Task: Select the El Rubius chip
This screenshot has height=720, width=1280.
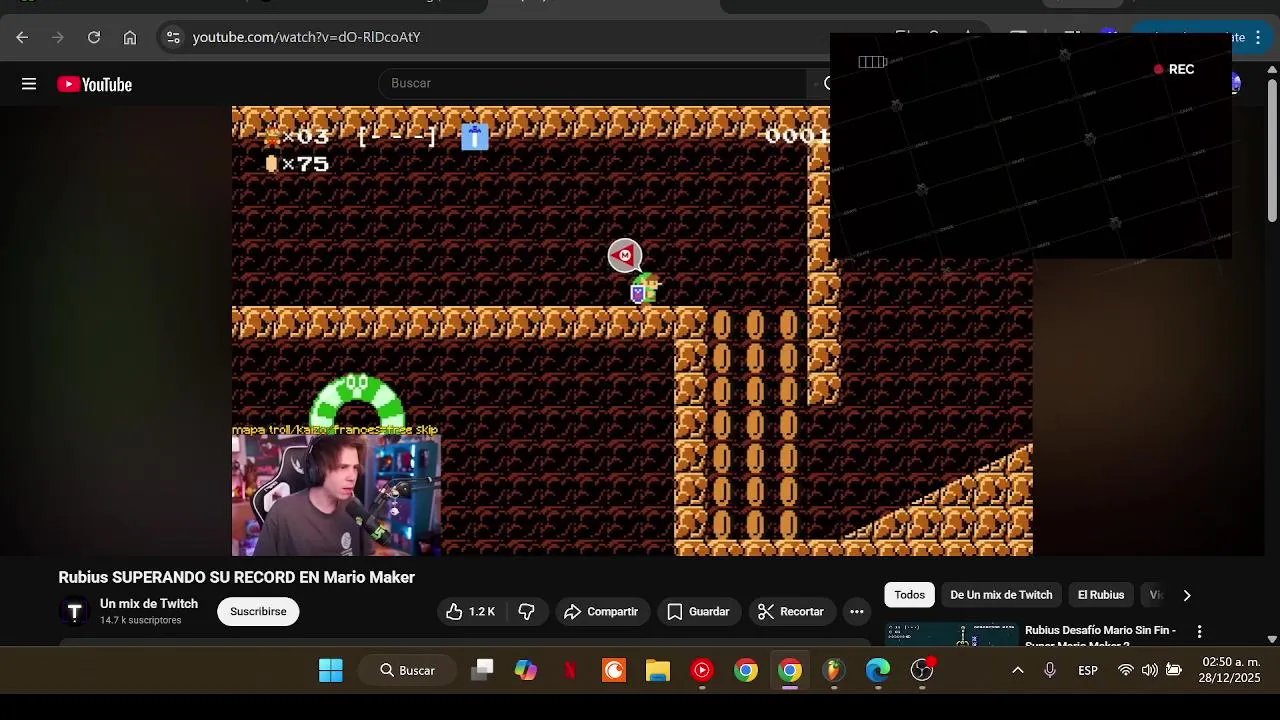Action: [1101, 595]
